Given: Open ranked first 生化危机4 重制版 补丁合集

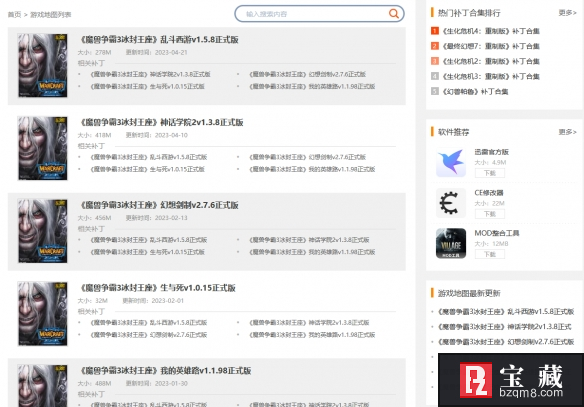Looking at the screenshot, I should point(491,31).
